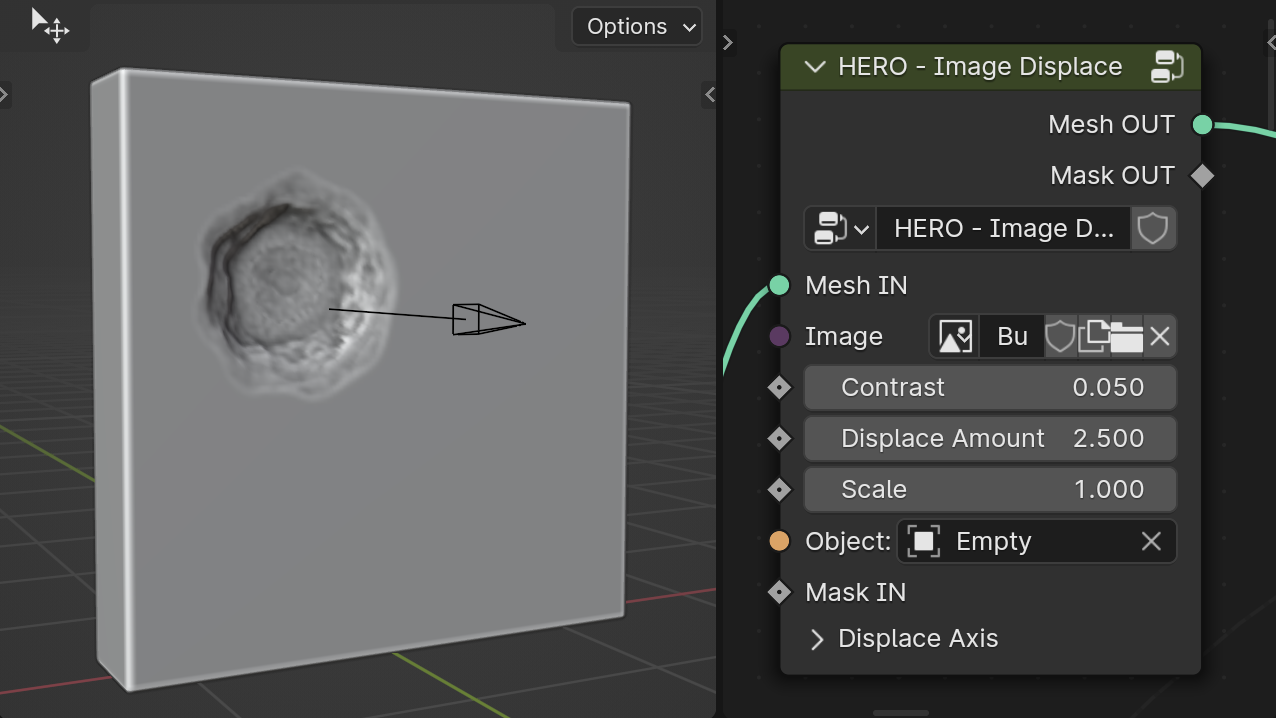1276x718 pixels.
Task: Click the 'HERO - Image Displace' node title
Action: tap(980, 67)
